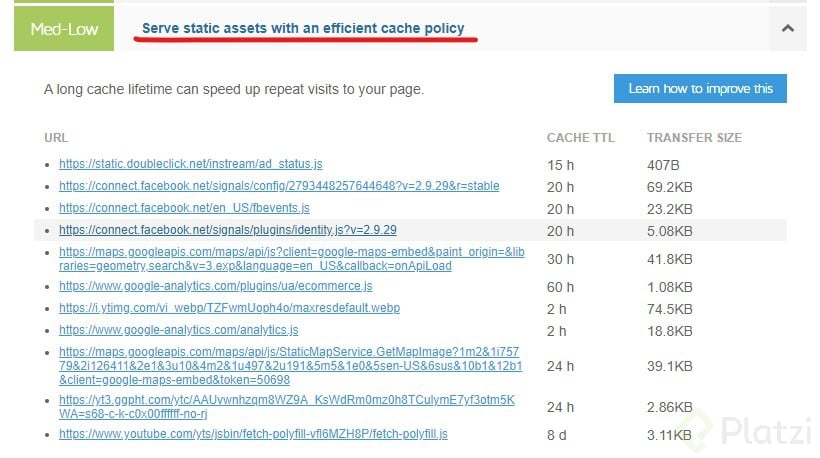Select the '41.8KB' transfer size value

(x=669, y=259)
